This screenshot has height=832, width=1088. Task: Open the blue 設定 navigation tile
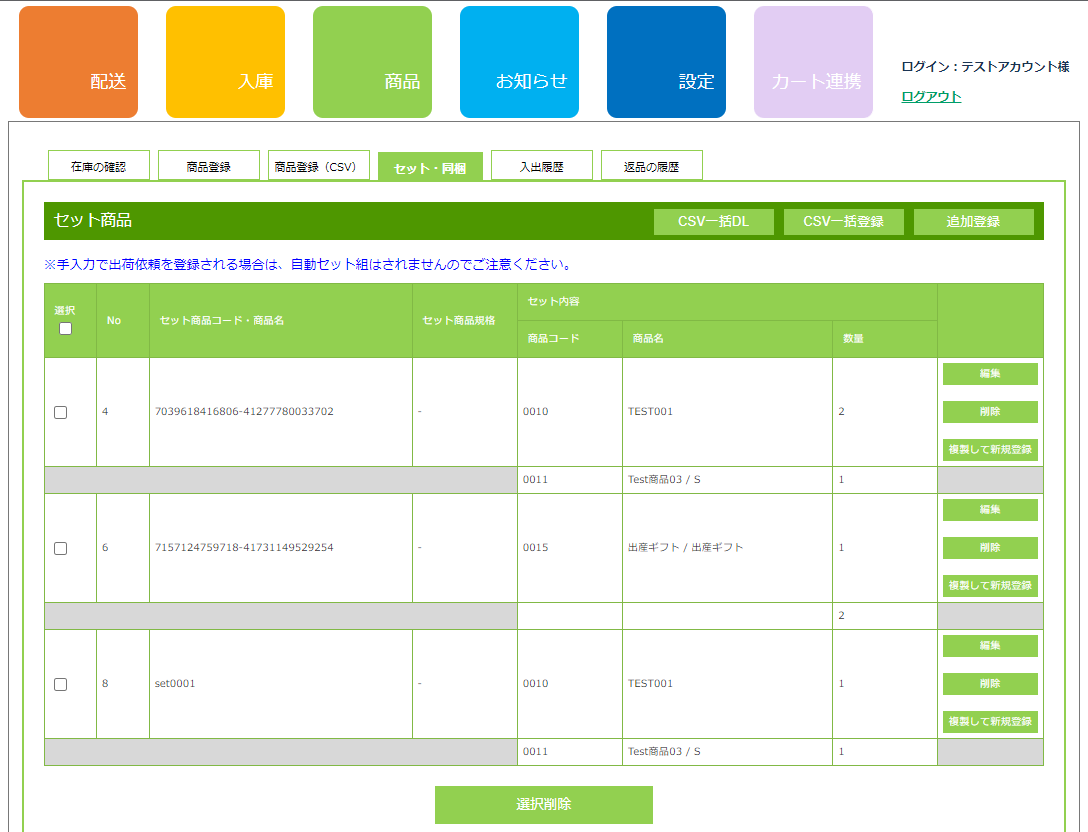click(x=666, y=62)
